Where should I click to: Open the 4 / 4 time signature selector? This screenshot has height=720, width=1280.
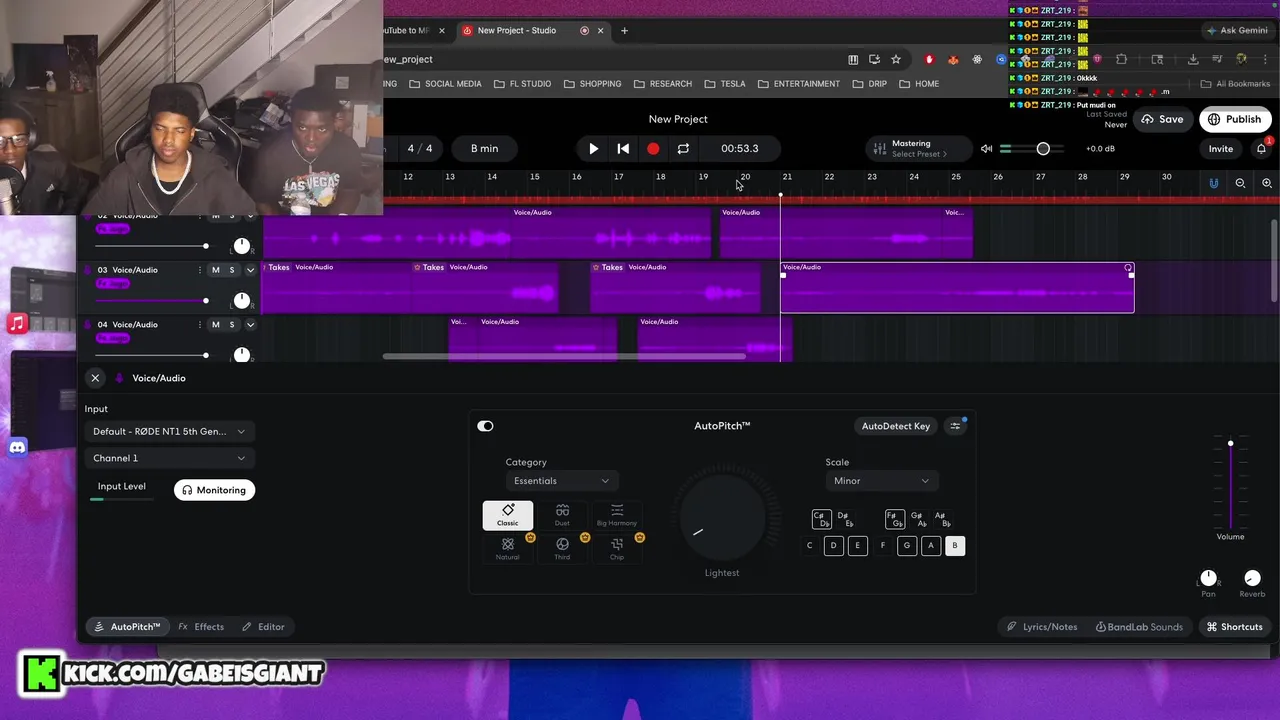tap(420, 148)
